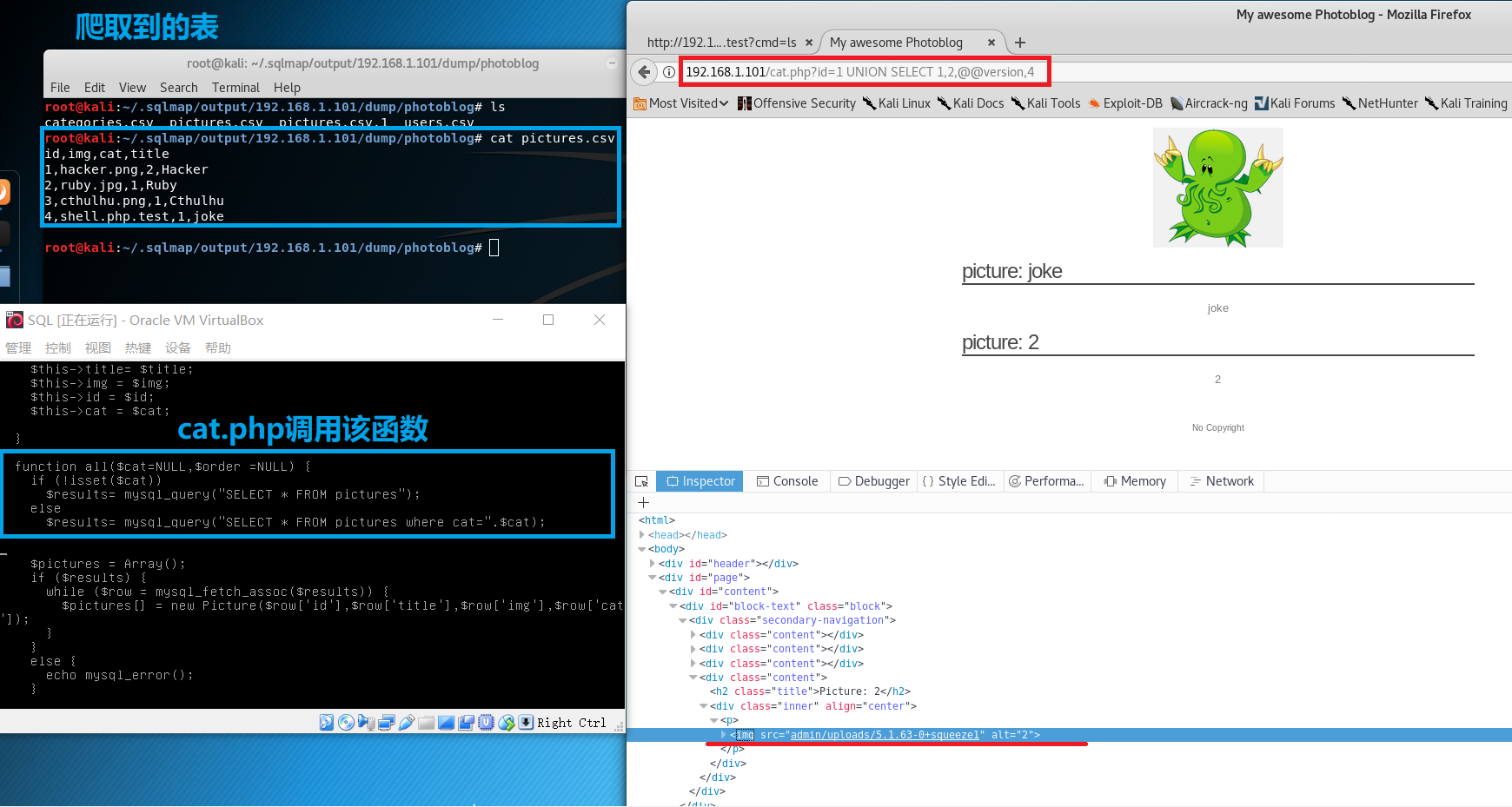Open the Terminal menu in the Kali terminal
Image resolution: width=1512 pixels, height=807 pixels.
point(235,88)
